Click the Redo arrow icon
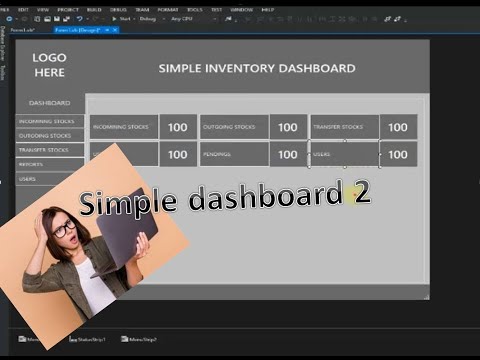This screenshot has height=360, width=480. (x=95, y=19)
